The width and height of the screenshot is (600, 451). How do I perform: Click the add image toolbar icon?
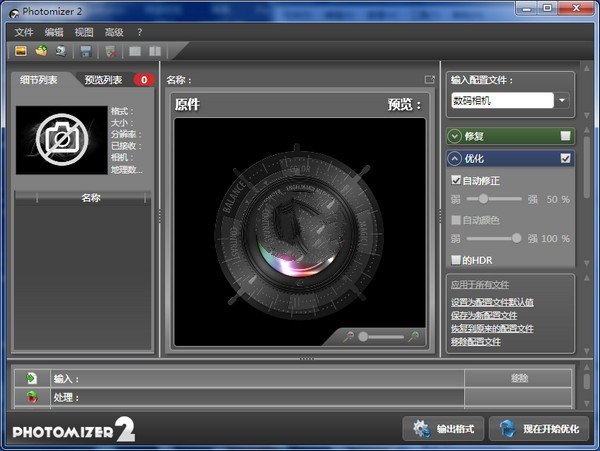tap(21, 51)
